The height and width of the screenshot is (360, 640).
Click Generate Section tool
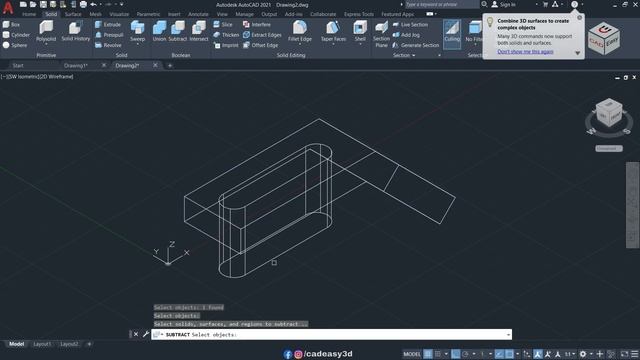point(416,45)
